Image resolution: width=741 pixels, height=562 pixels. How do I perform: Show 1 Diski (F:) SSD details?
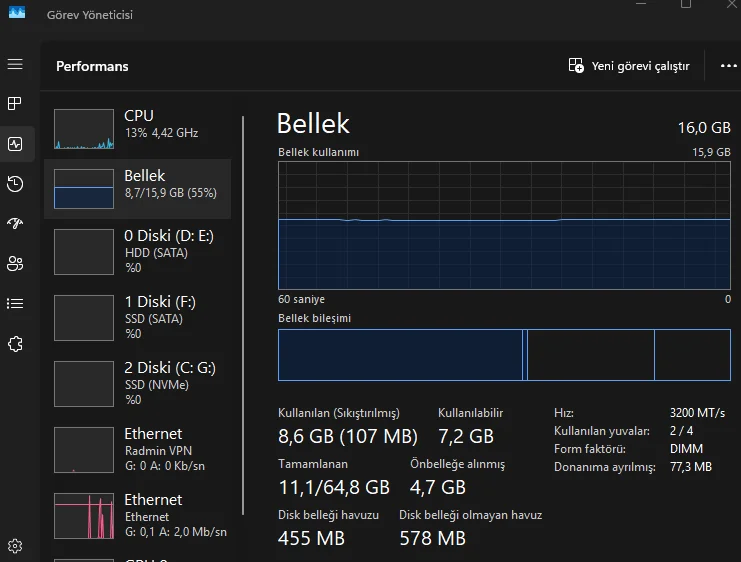point(138,317)
